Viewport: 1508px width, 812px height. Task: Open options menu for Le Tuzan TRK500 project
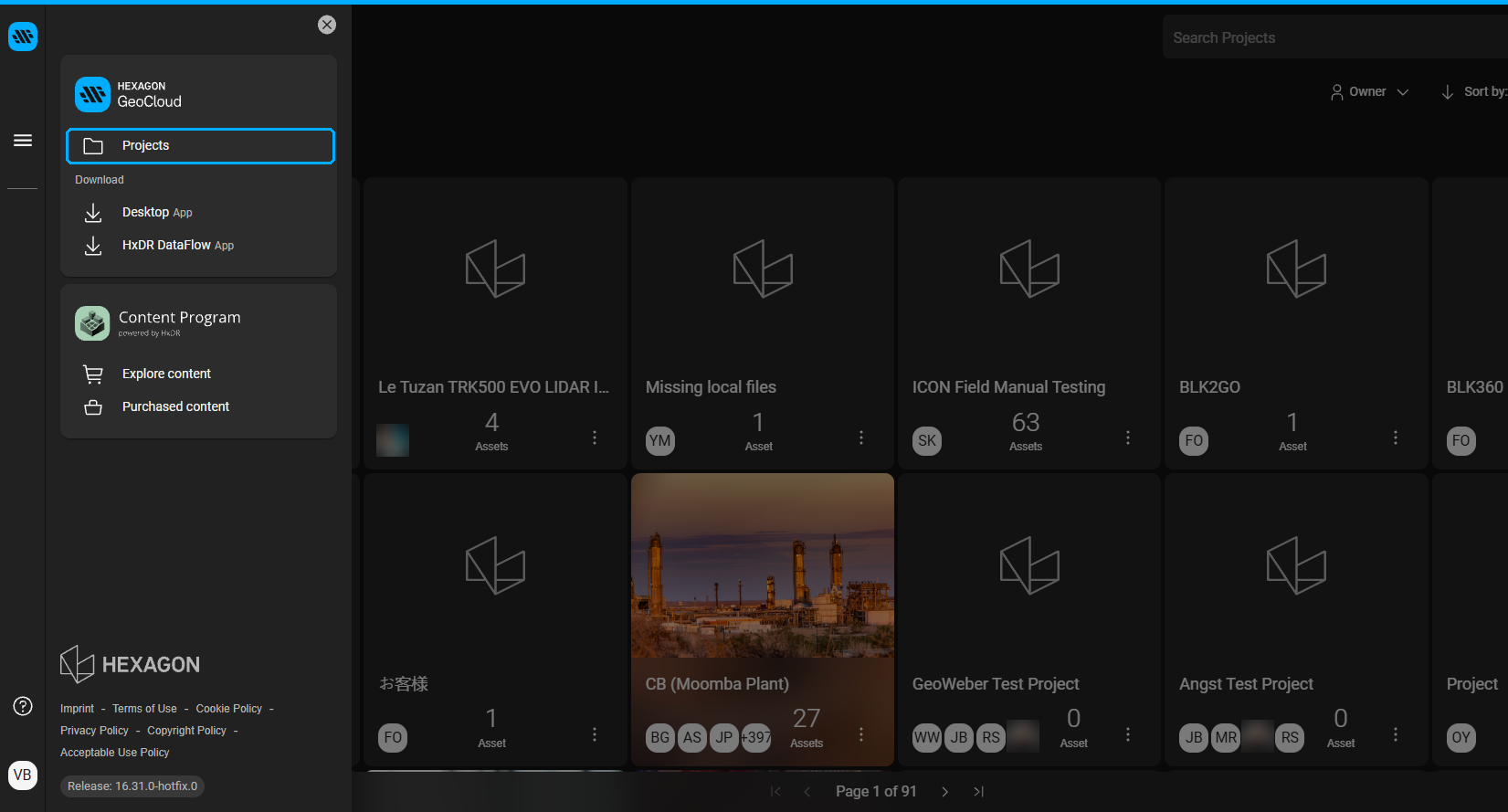click(x=595, y=438)
